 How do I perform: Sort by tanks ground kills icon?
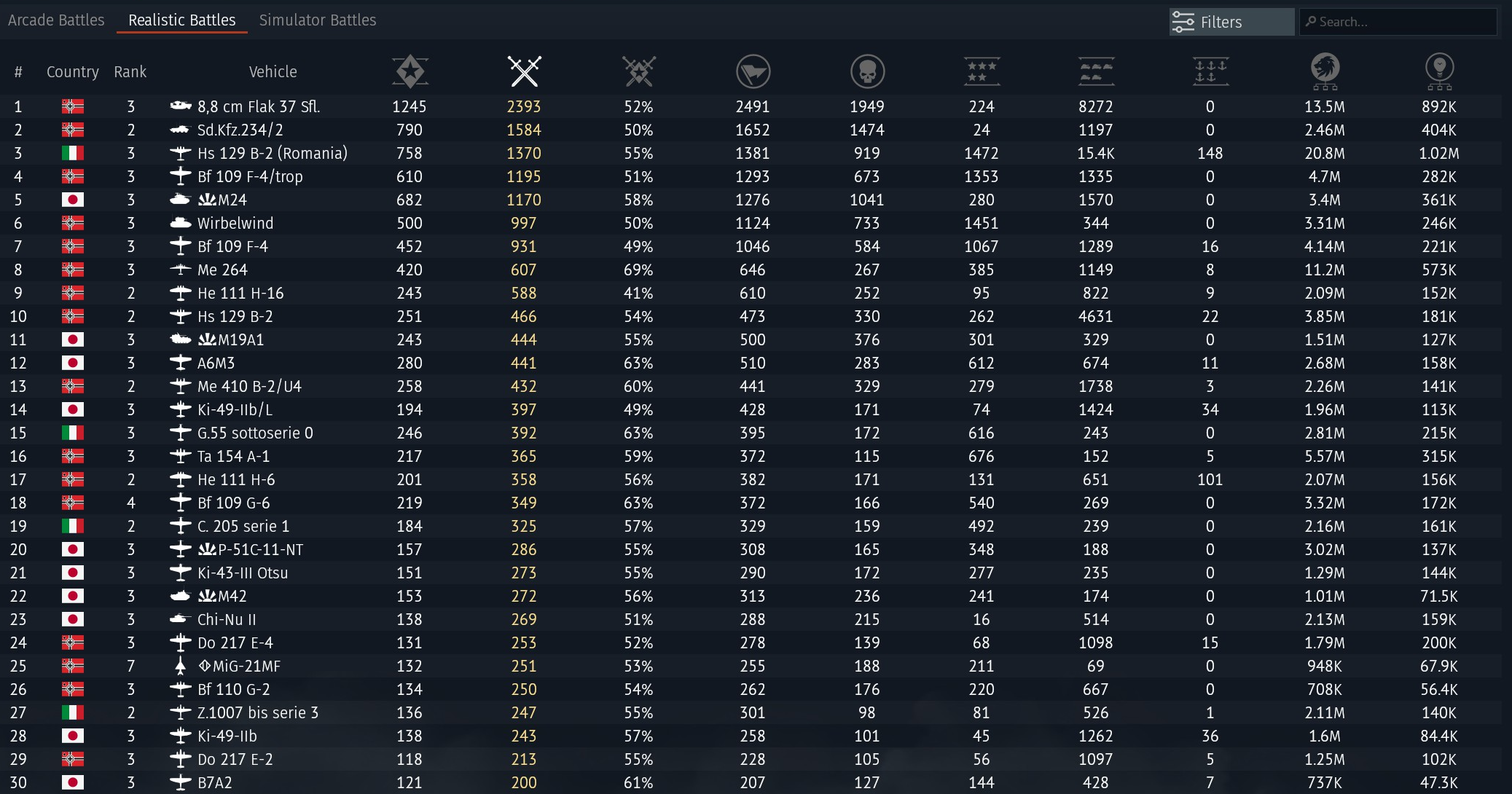point(1096,71)
